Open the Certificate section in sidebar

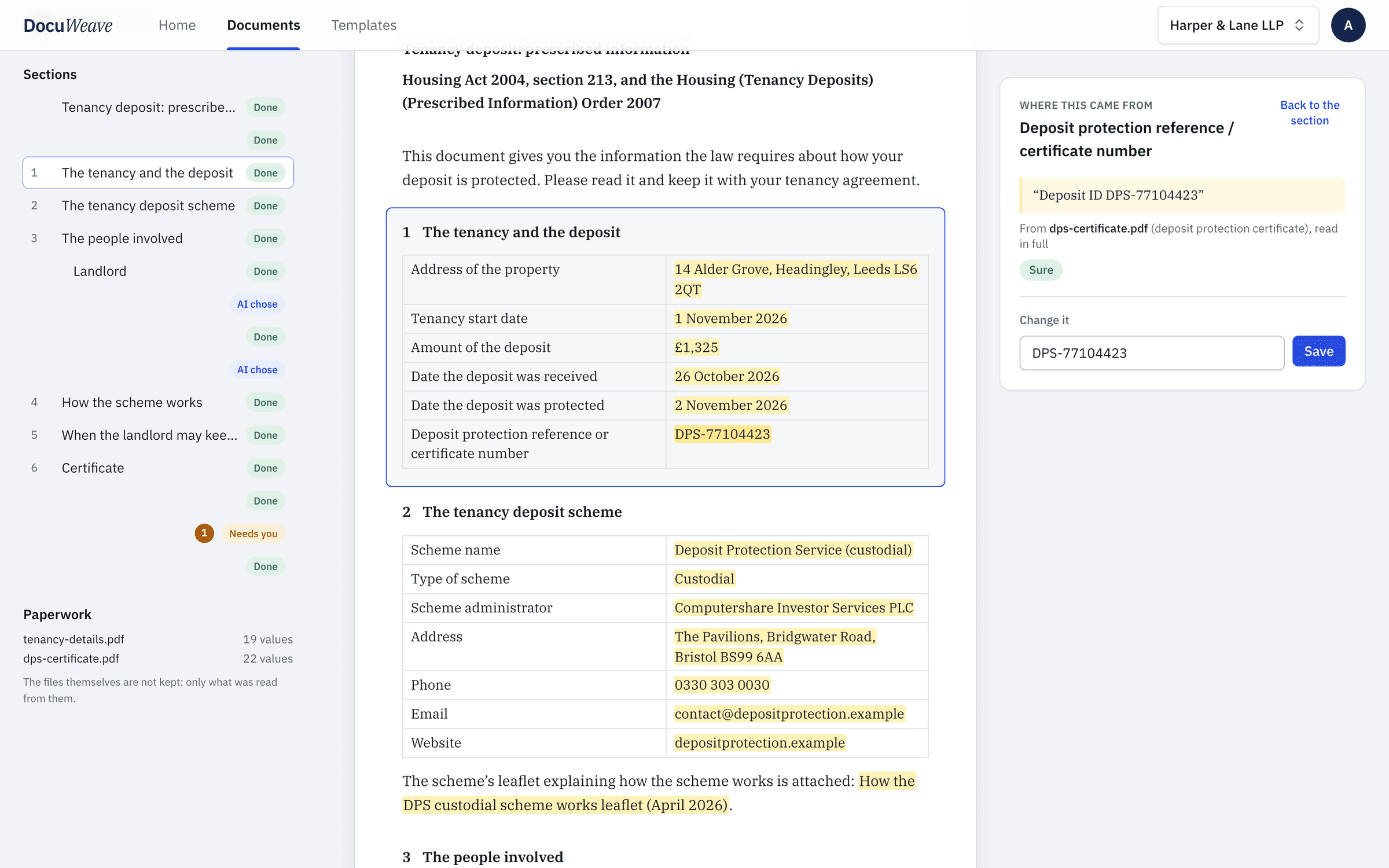coord(158,468)
